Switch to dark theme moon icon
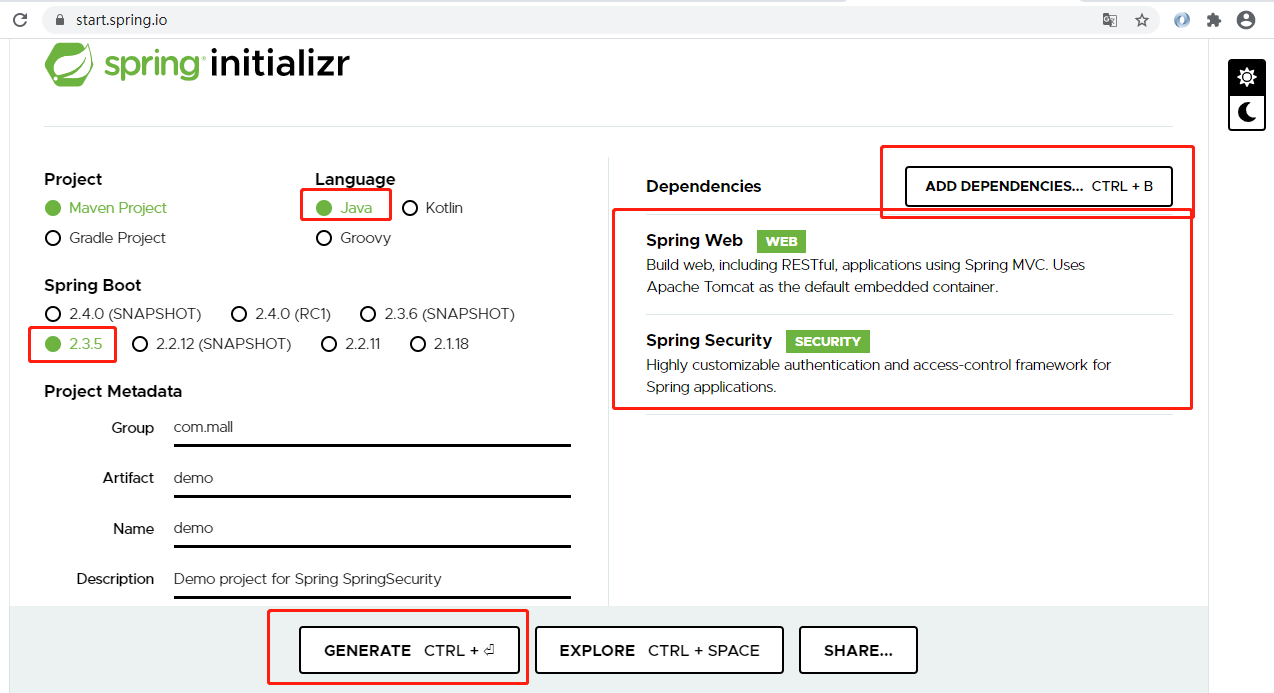 pos(1246,112)
